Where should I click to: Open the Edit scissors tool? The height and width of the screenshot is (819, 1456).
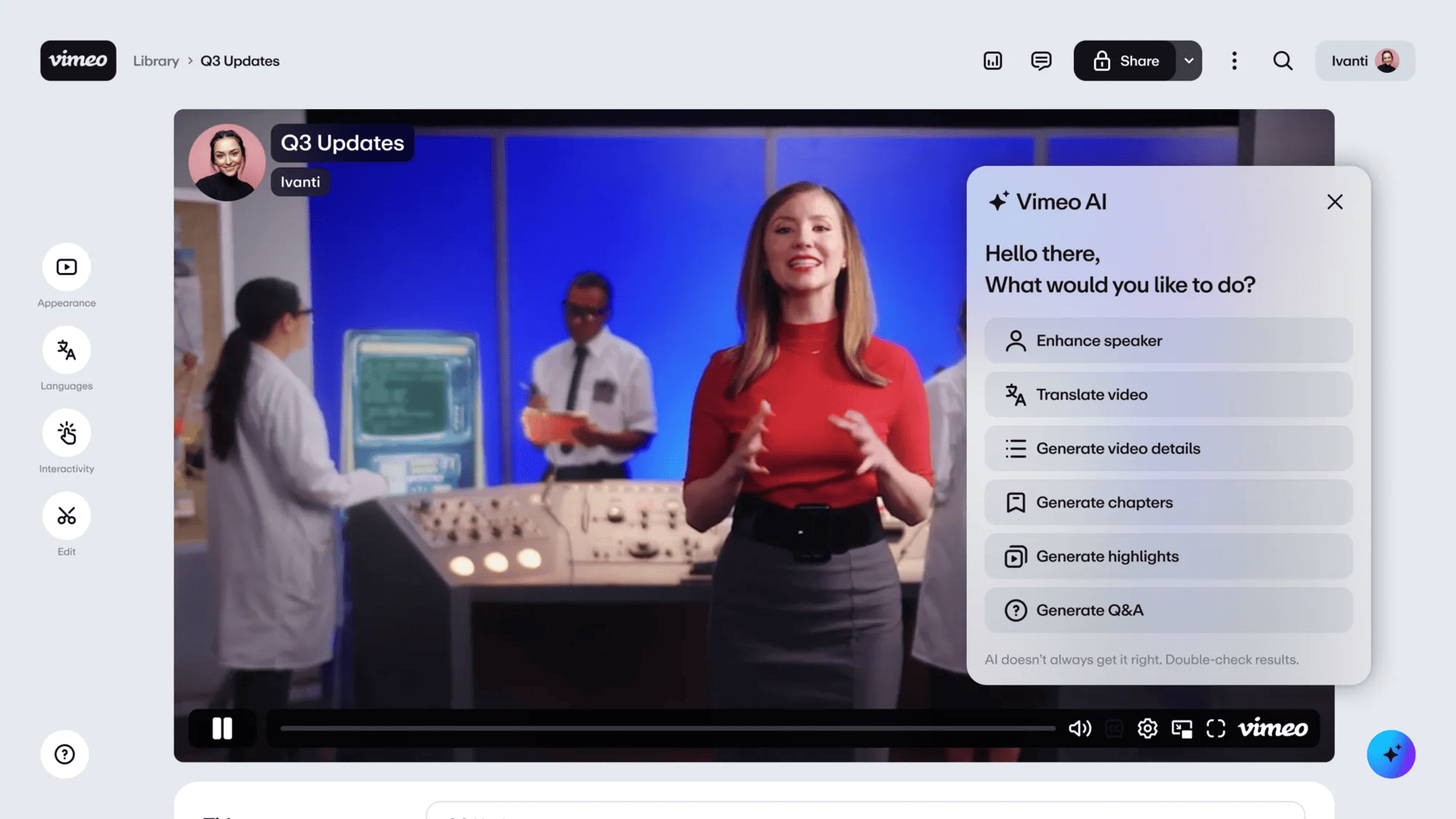pyautogui.click(x=67, y=516)
